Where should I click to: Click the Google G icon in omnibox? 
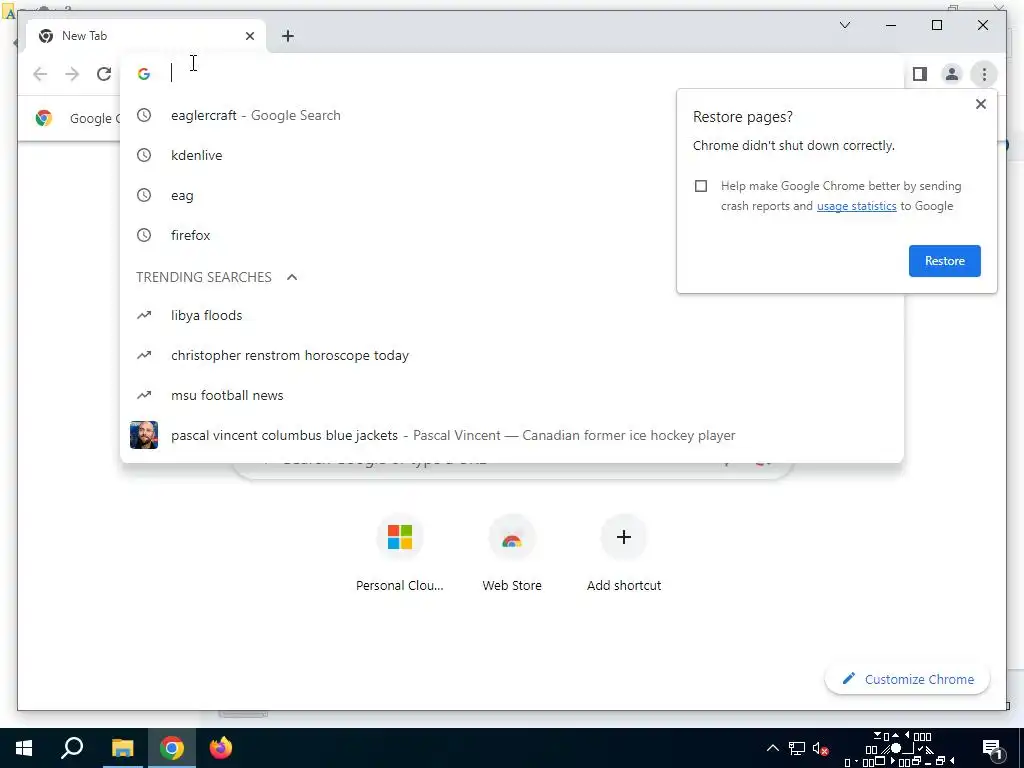pyautogui.click(x=144, y=74)
